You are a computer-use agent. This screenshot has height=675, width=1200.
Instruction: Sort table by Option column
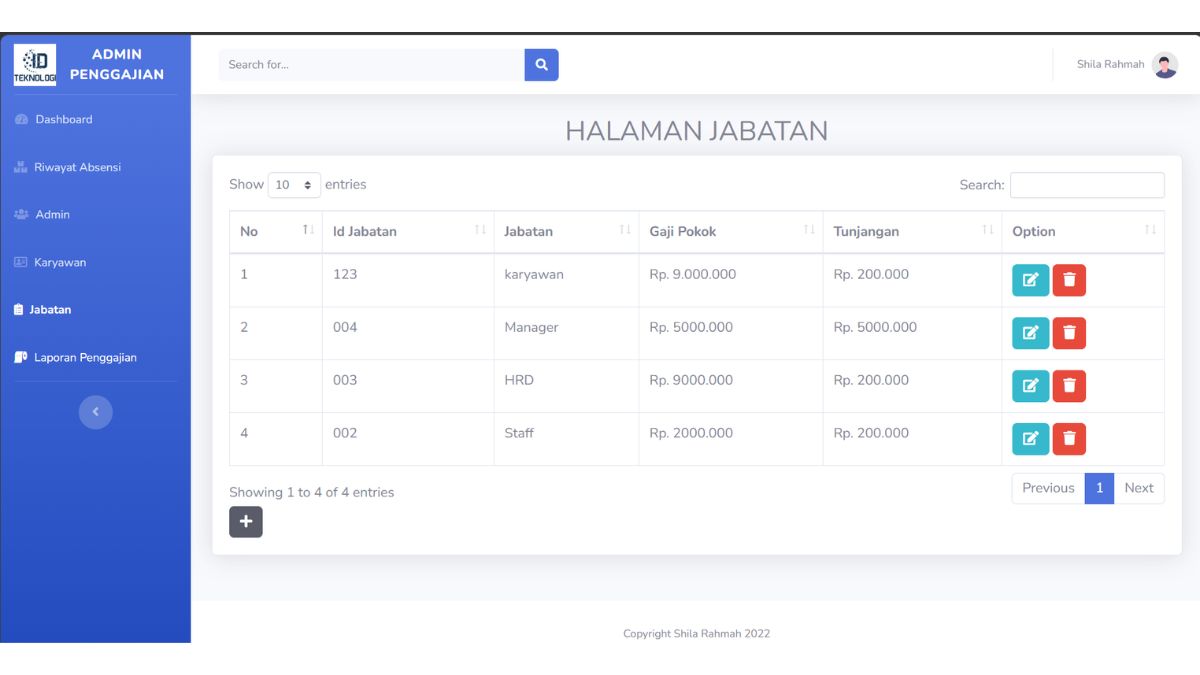[x=1083, y=232]
